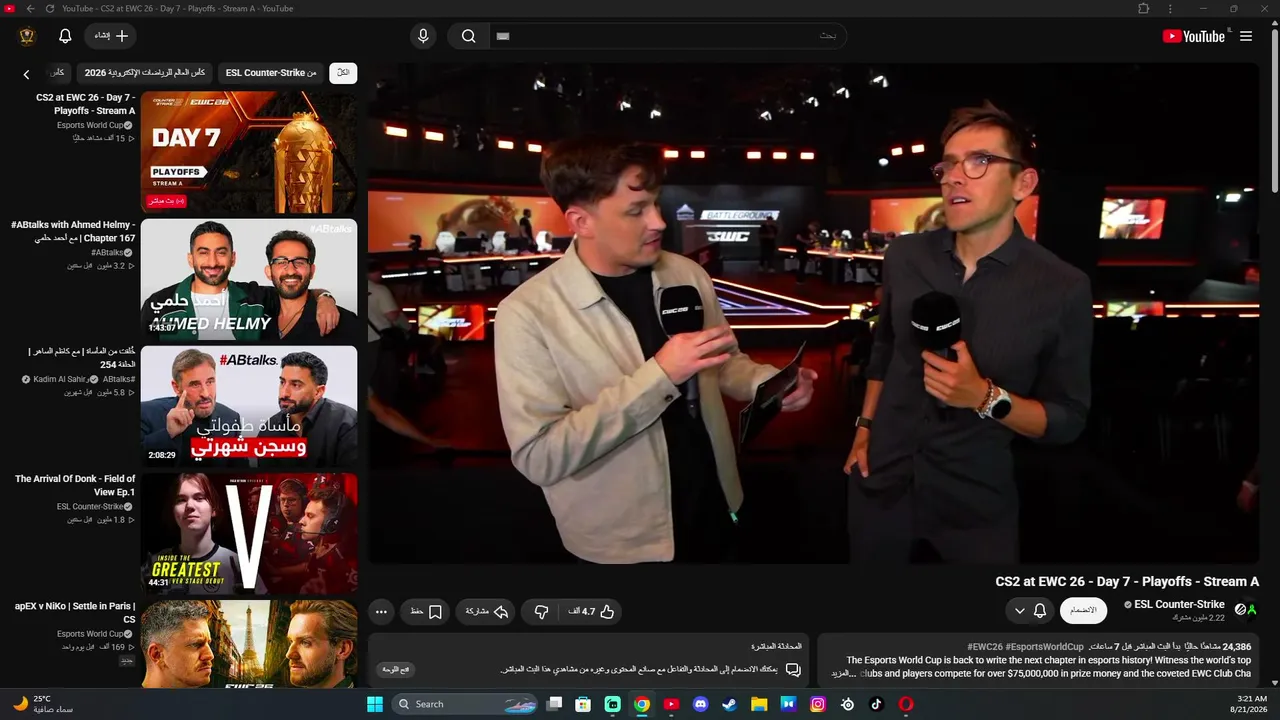Go back with browser back arrow
Viewport: 1280px width, 720px height.
30,9
